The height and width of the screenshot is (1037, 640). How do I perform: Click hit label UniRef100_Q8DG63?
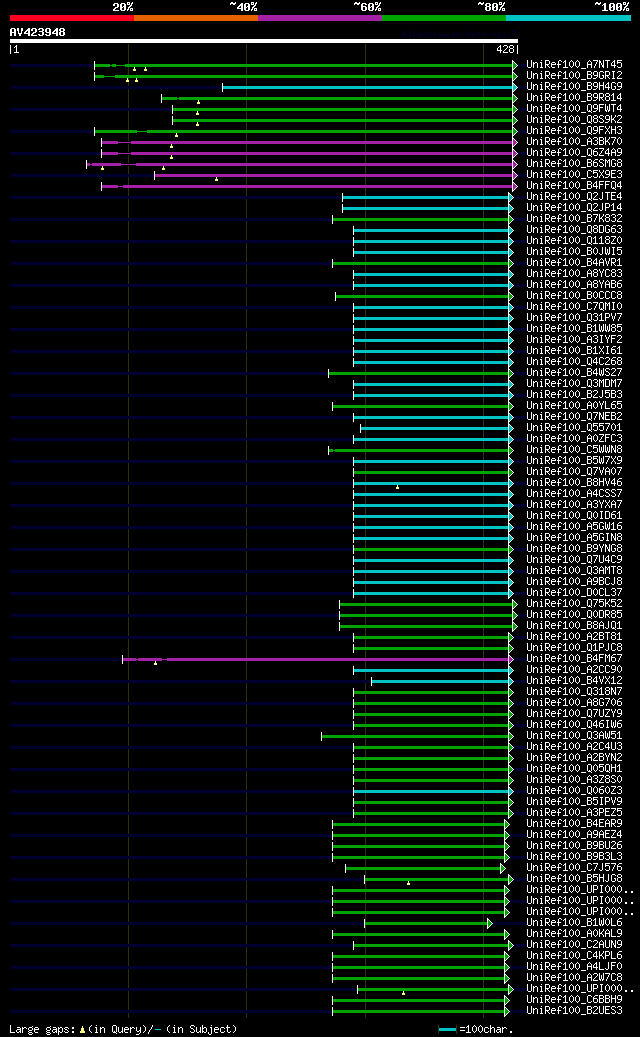pos(574,230)
